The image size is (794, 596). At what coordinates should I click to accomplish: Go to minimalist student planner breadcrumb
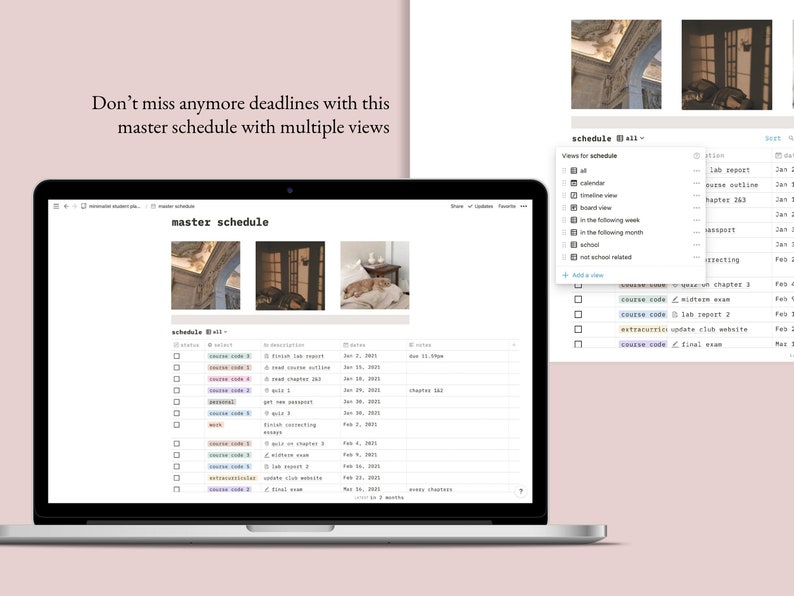(x=114, y=206)
